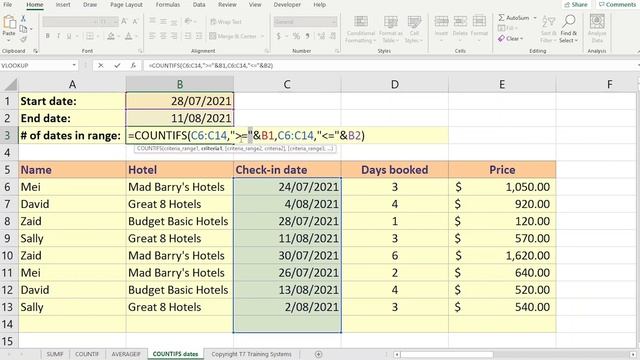640x360 pixels.
Task: Switch to the COUNTIF sheet tab
Action: click(x=87, y=354)
